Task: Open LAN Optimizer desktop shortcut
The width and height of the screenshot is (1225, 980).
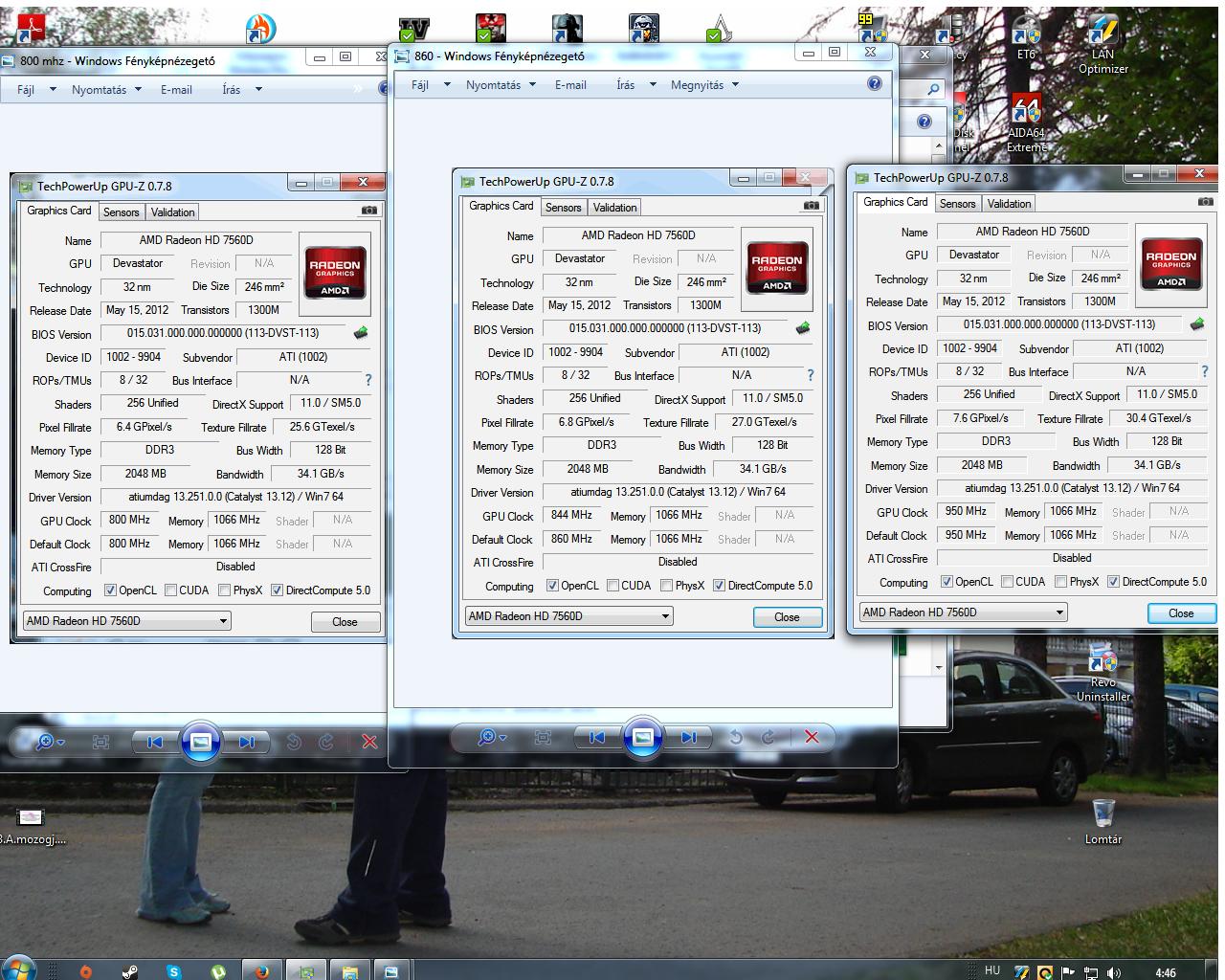Action: [x=1102, y=45]
